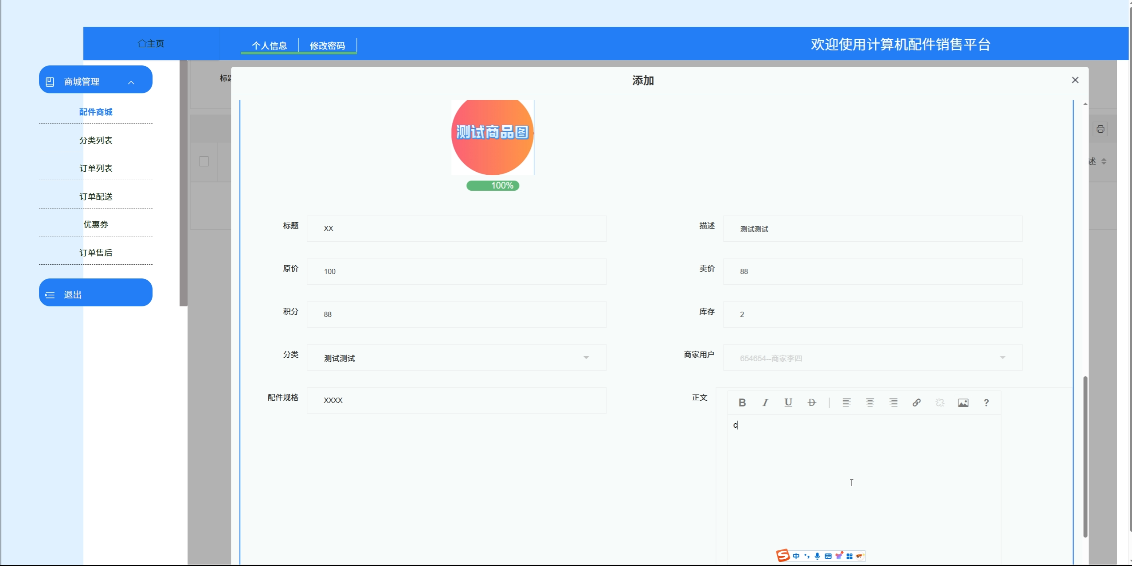This screenshot has height=566, width=1132.
Task: Open 分类列表 in the sidebar
Action: click(96, 140)
